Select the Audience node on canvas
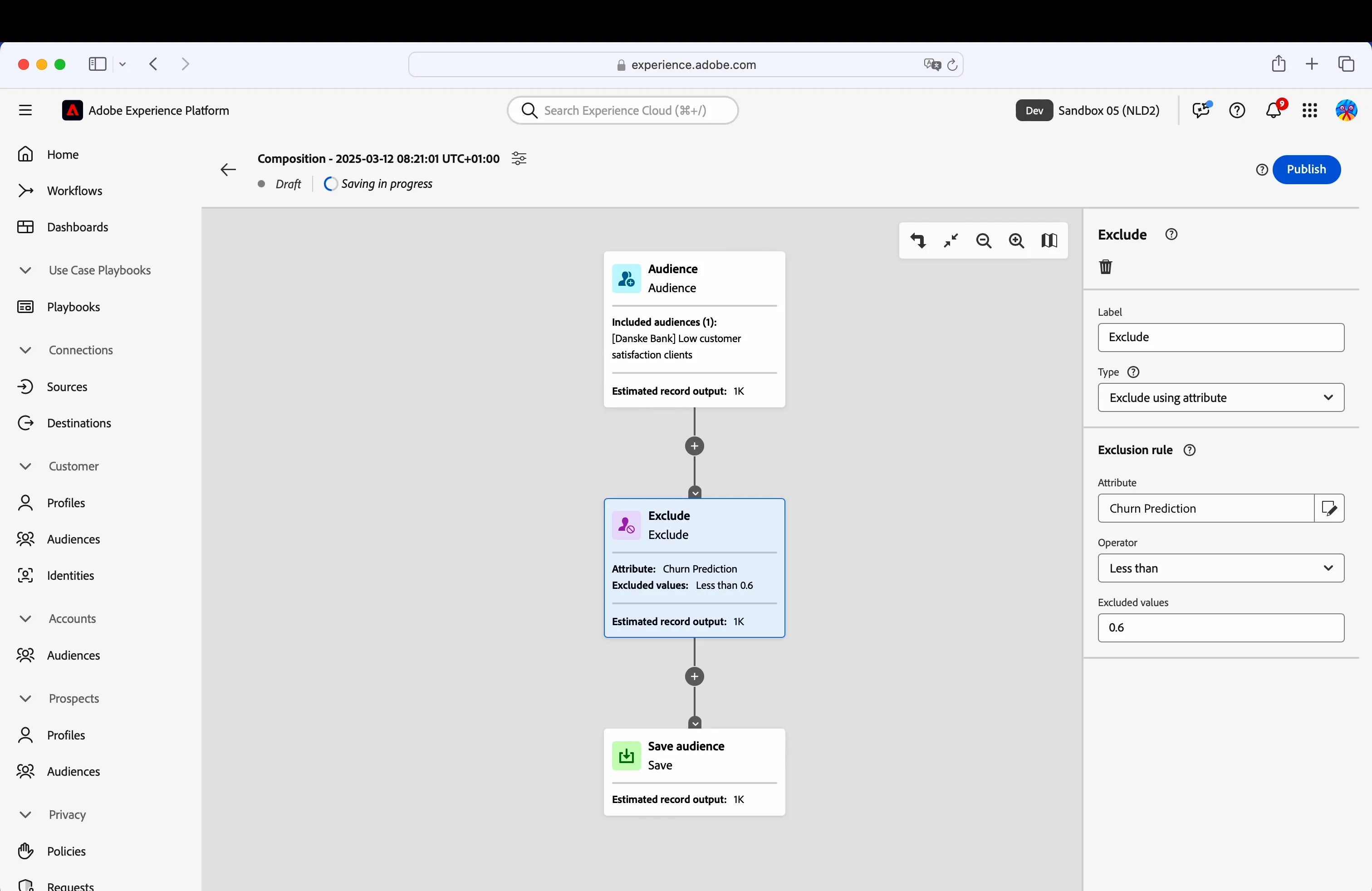Screen dimensions: 1372x891 pos(695,330)
